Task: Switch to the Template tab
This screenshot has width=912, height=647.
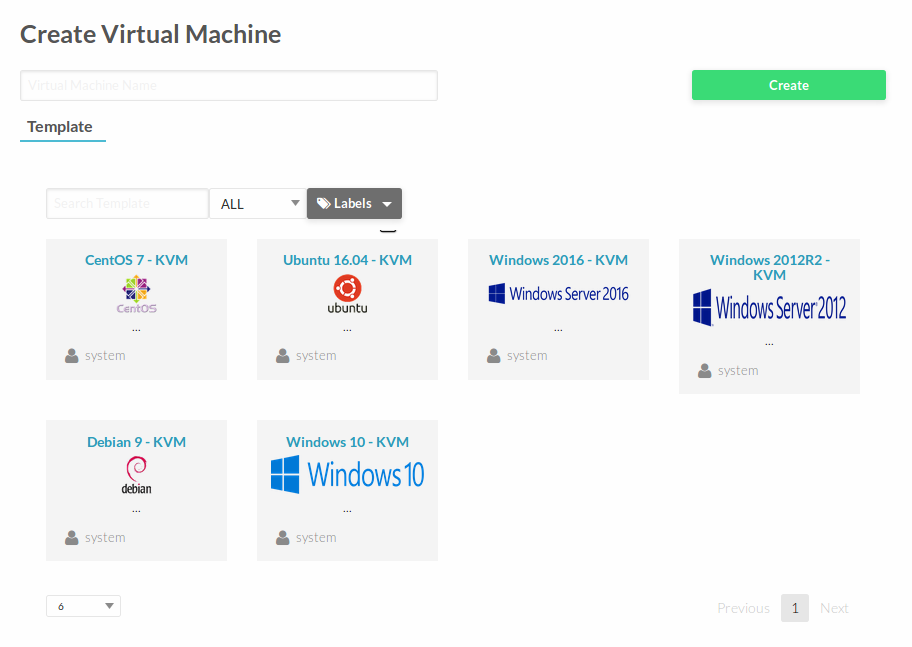Action: 60,127
